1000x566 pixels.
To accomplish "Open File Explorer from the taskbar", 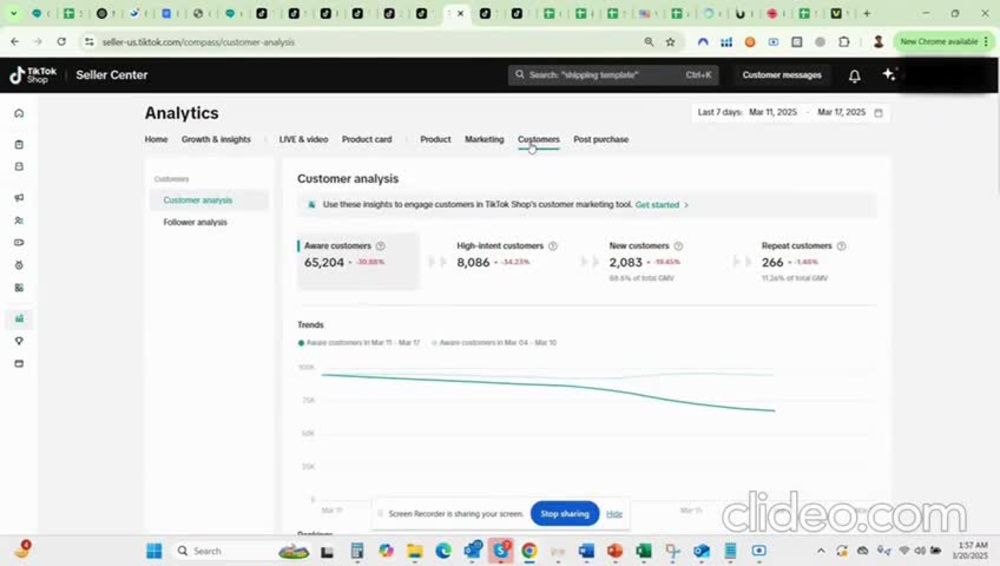I will pyautogui.click(x=415, y=551).
